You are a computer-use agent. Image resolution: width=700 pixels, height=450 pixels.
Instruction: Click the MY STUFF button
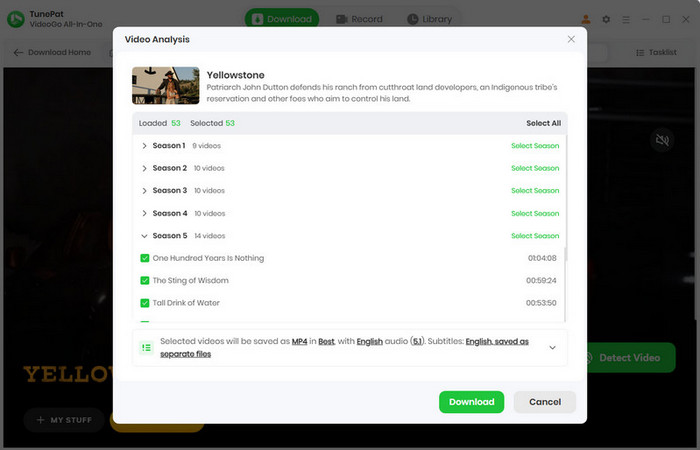click(x=64, y=420)
